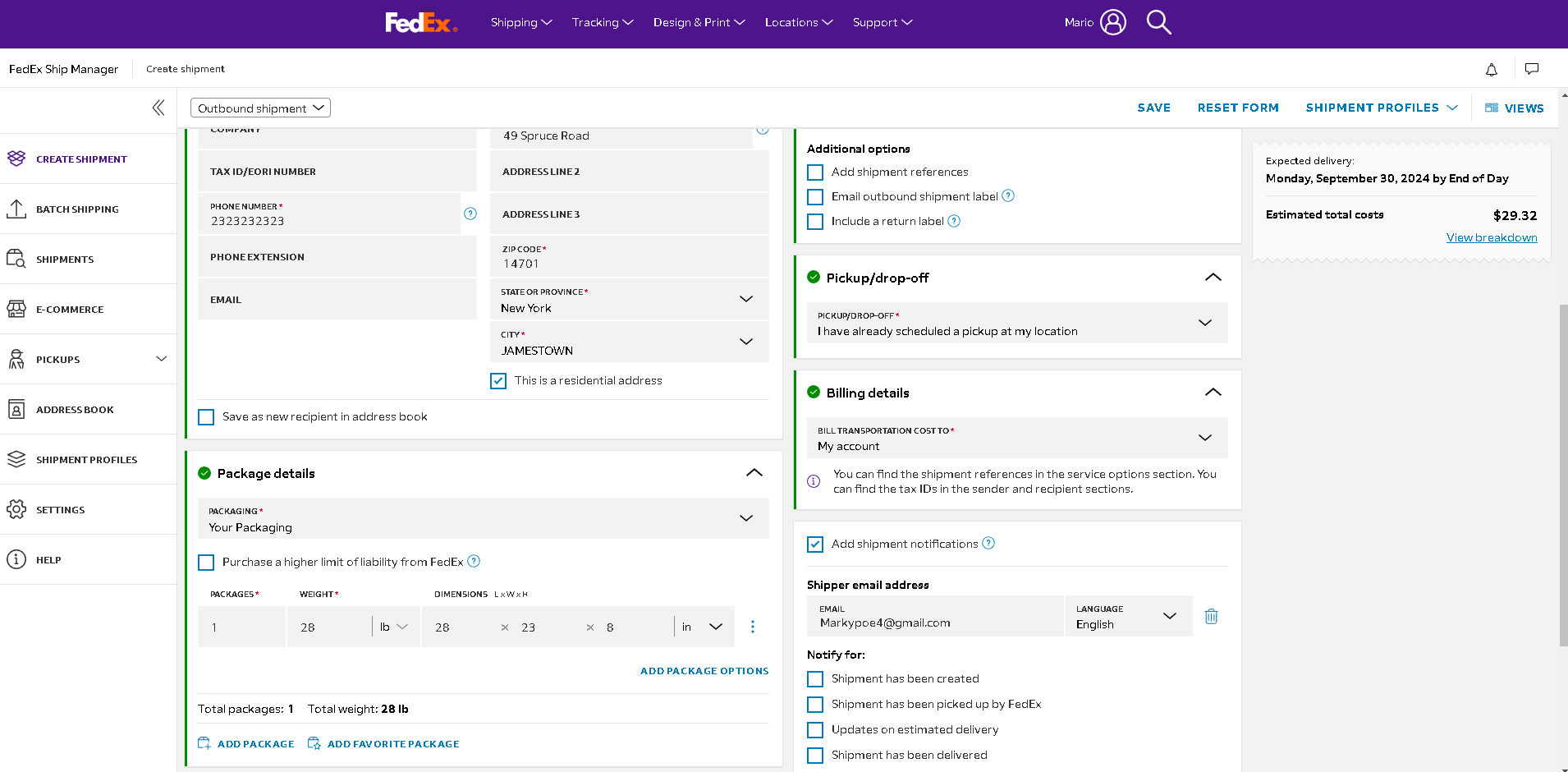
Task: Check Save as new recipient in address book
Action: [x=206, y=417]
